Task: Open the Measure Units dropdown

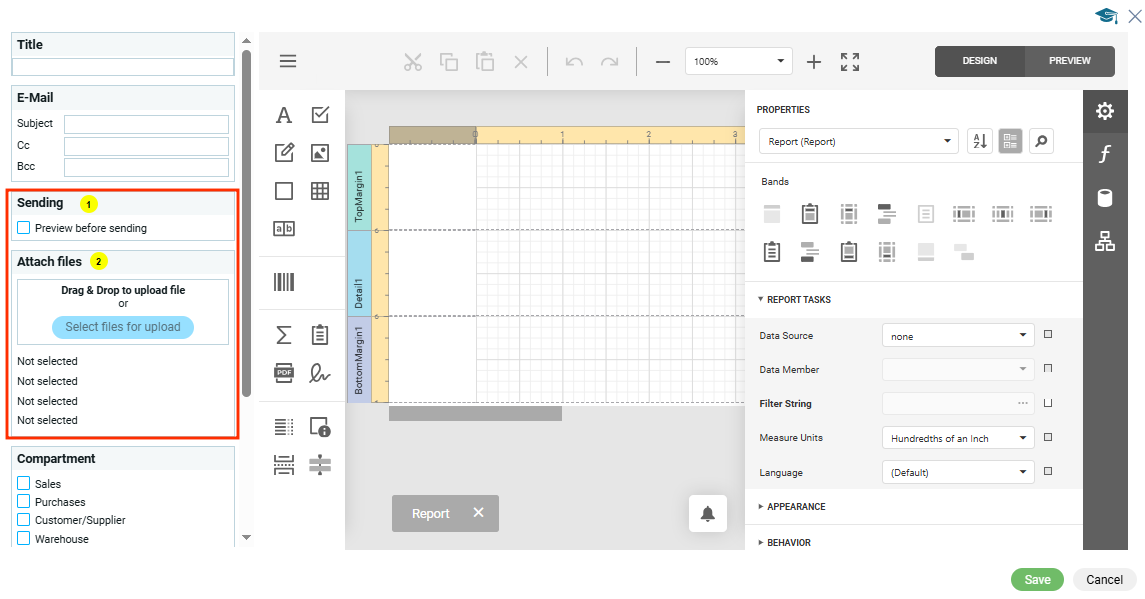Action: [959, 438]
